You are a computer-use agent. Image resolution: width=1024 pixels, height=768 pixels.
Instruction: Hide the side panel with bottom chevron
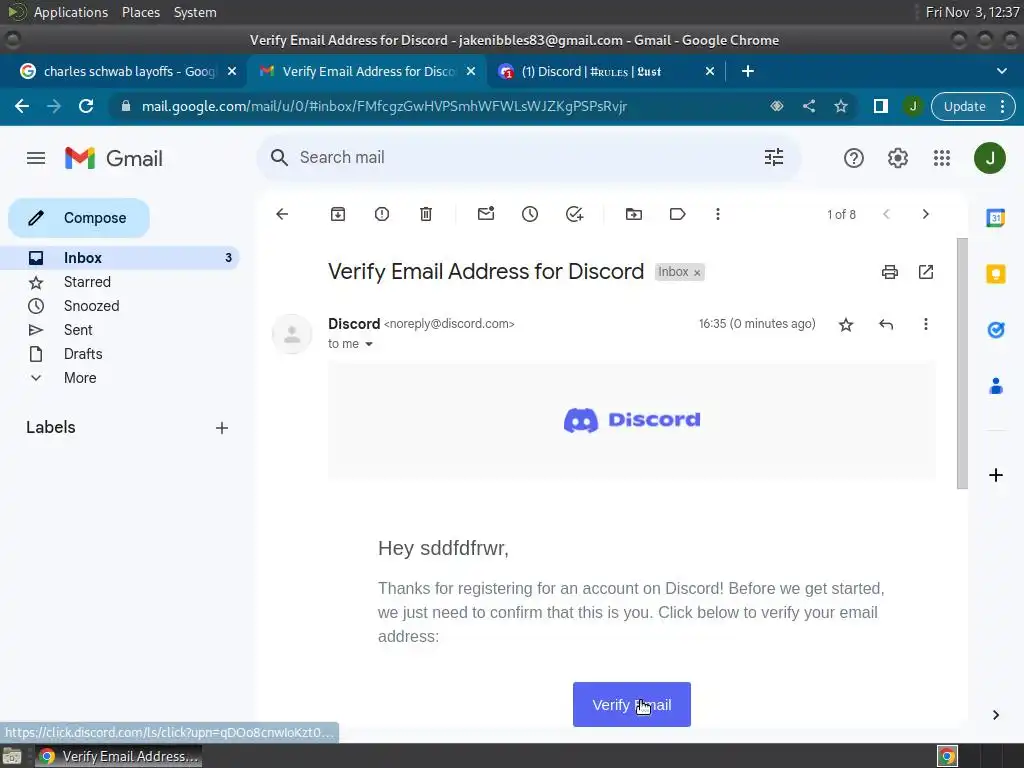(x=995, y=715)
